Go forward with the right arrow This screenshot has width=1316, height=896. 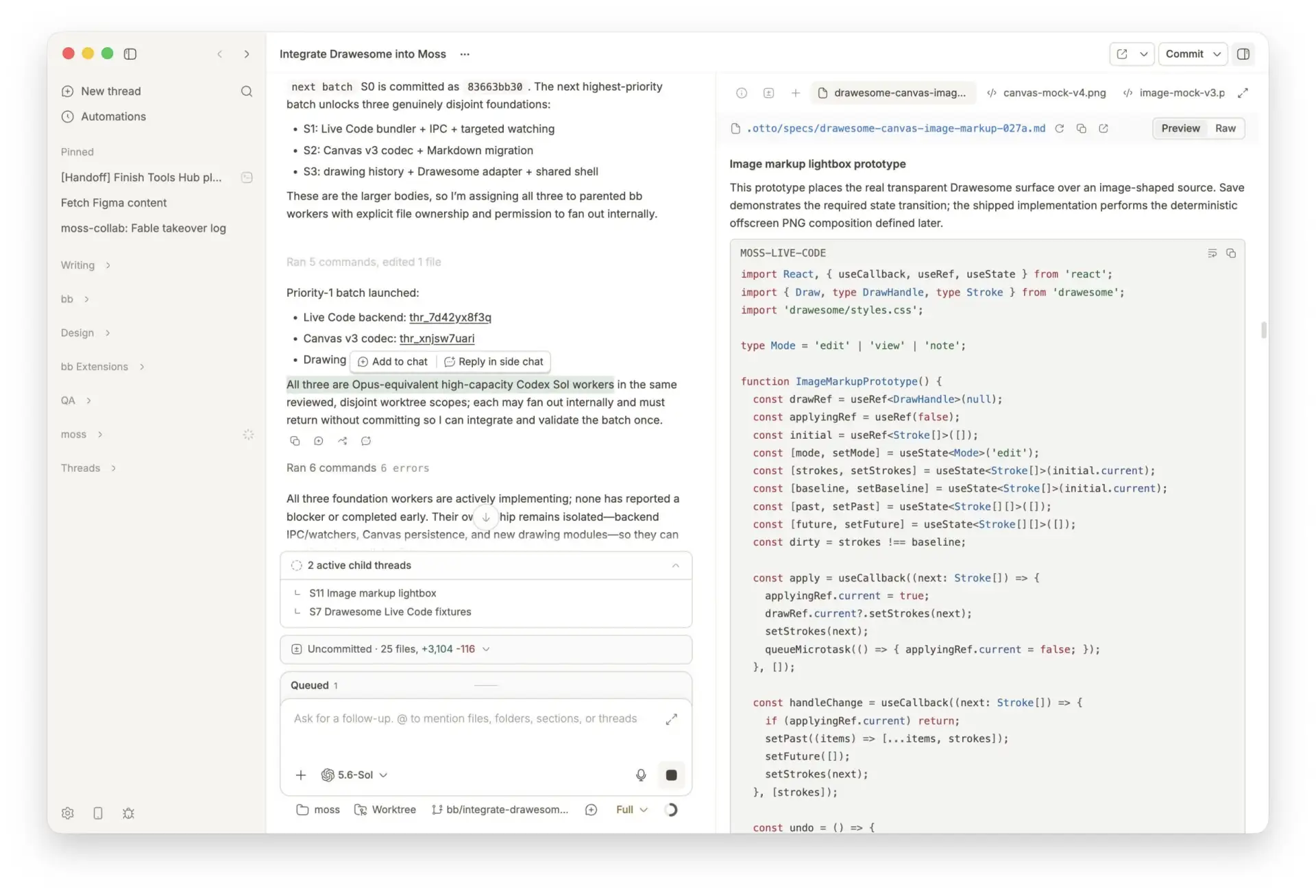(246, 53)
